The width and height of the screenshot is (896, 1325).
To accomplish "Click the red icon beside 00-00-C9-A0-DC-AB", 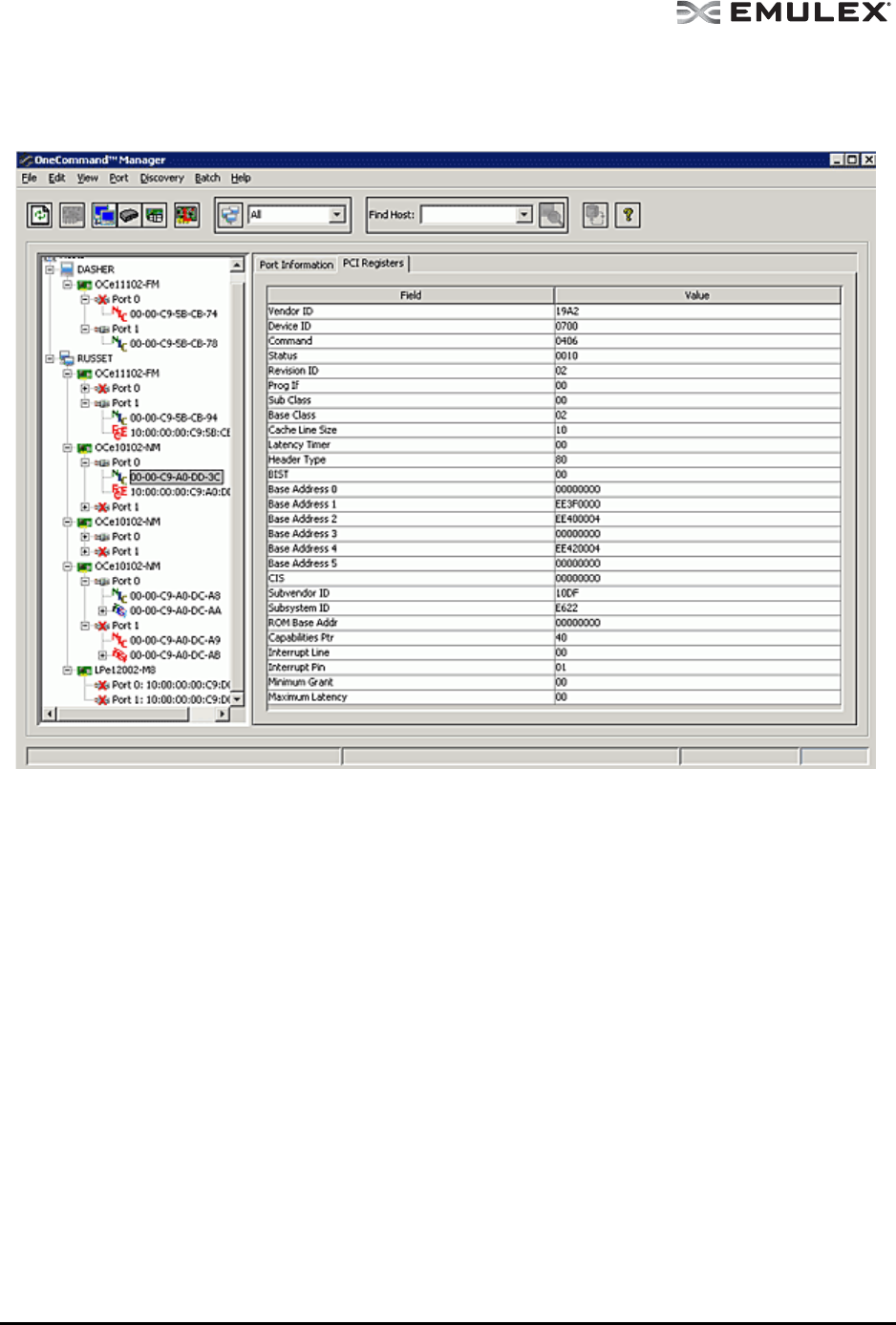I will pyautogui.click(x=119, y=655).
